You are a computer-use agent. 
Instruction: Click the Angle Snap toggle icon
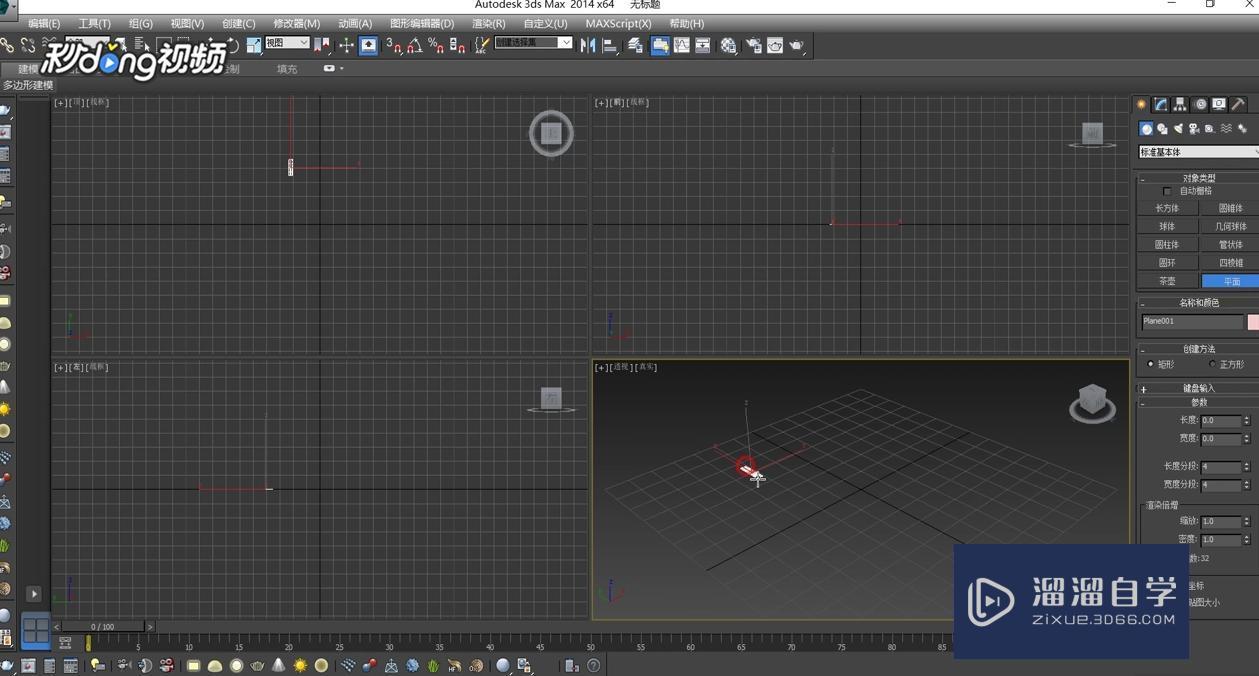pos(414,45)
